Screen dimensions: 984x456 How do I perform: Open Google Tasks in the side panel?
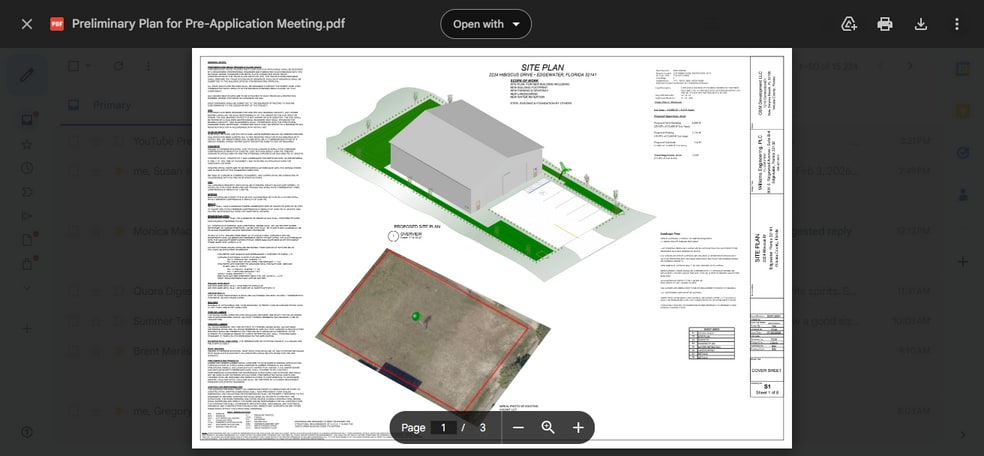coord(962,153)
